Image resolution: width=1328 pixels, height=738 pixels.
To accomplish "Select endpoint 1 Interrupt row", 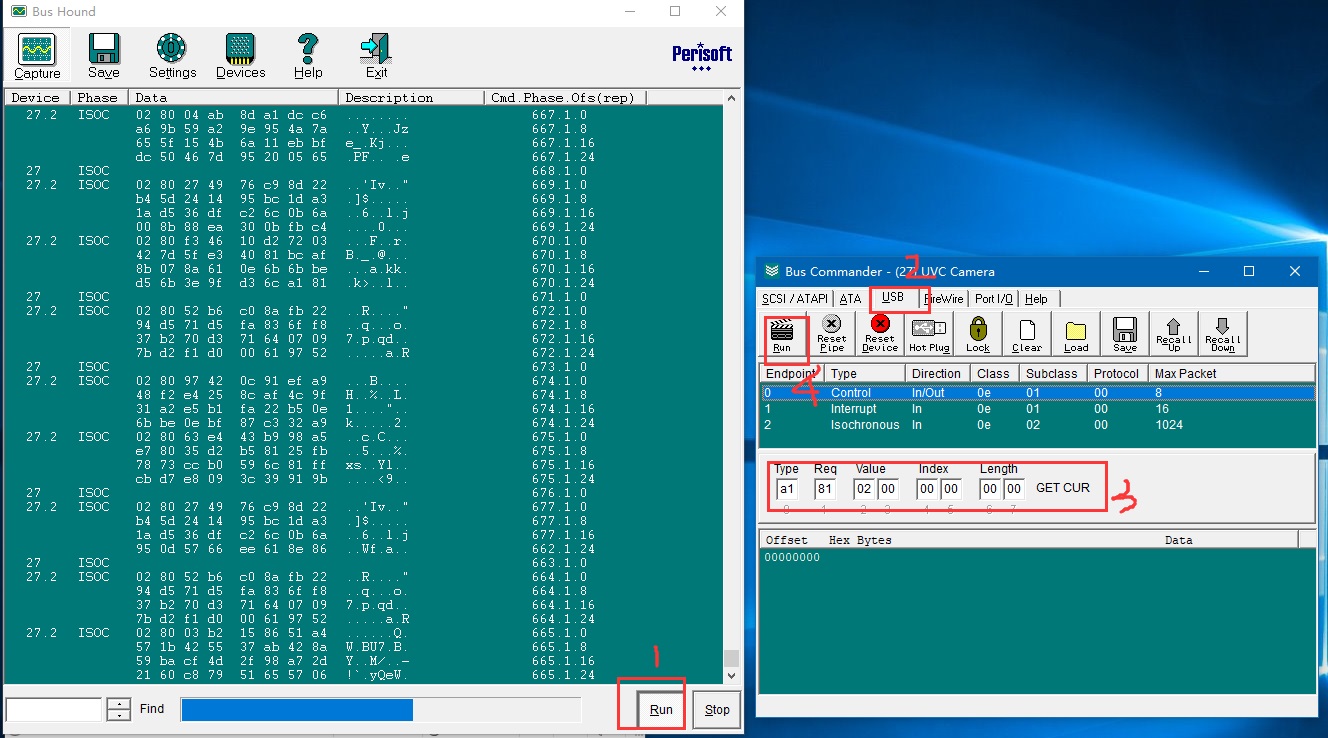I will (x=1037, y=409).
